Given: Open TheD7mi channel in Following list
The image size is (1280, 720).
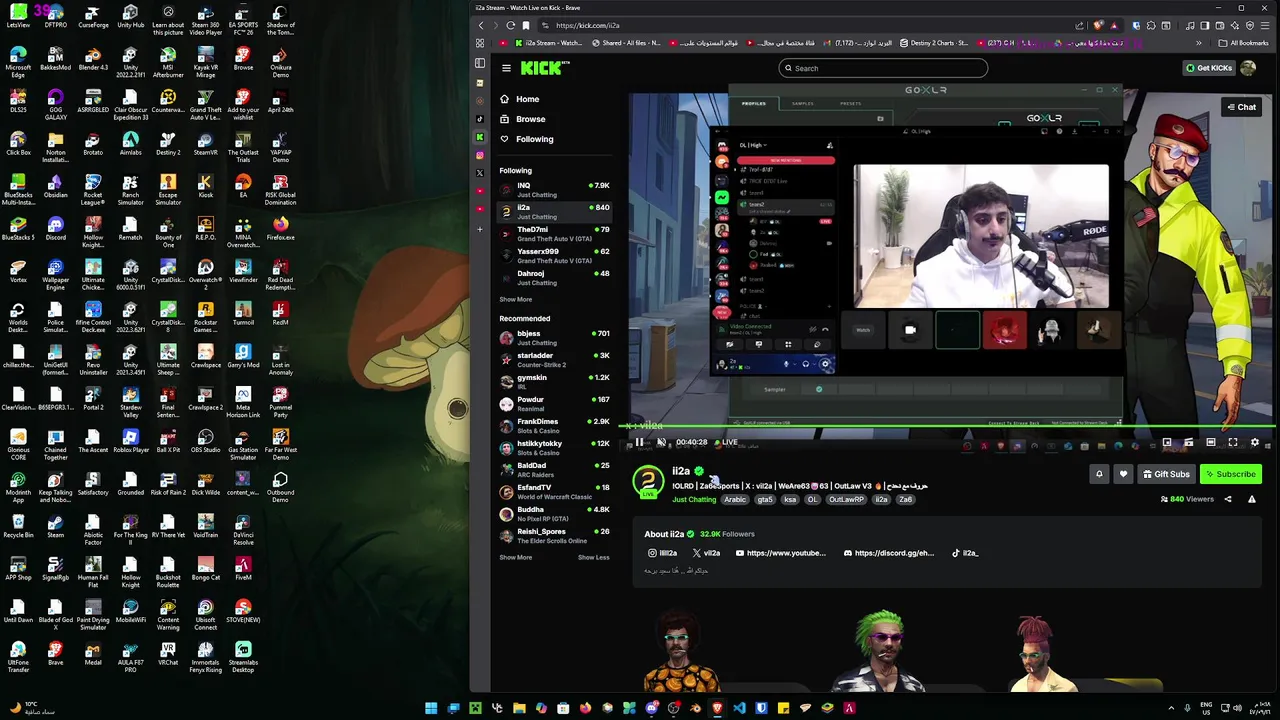Looking at the screenshot, I should click(x=555, y=233).
